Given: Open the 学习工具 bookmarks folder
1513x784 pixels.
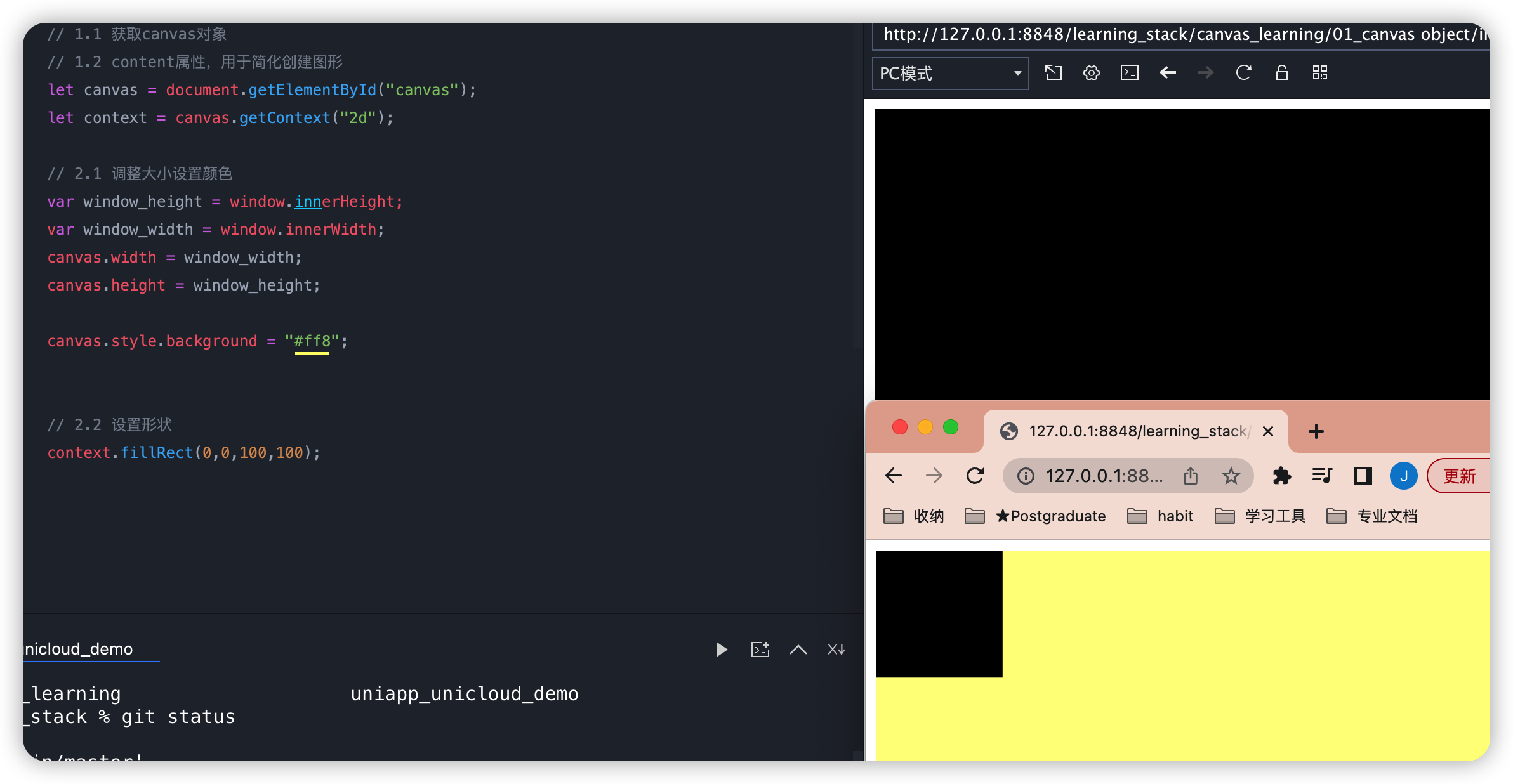Looking at the screenshot, I should click(x=1260, y=516).
